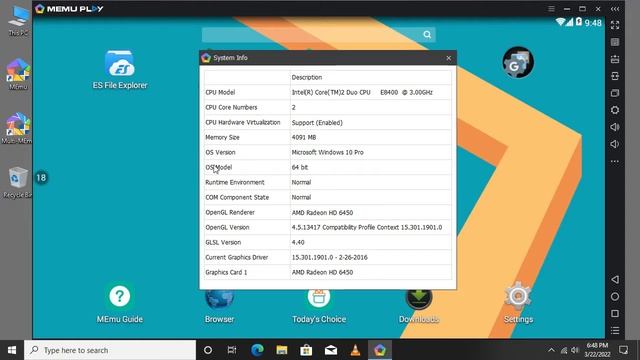The image size is (640, 360).
Task: Click the "Graphics Card 1" row label
Action: click(226, 272)
